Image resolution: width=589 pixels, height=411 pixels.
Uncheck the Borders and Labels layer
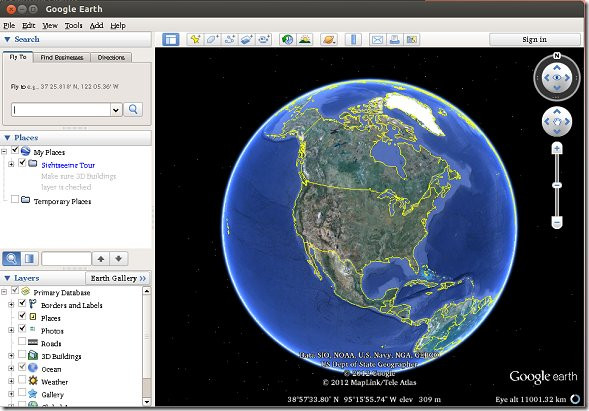tap(22, 303)
